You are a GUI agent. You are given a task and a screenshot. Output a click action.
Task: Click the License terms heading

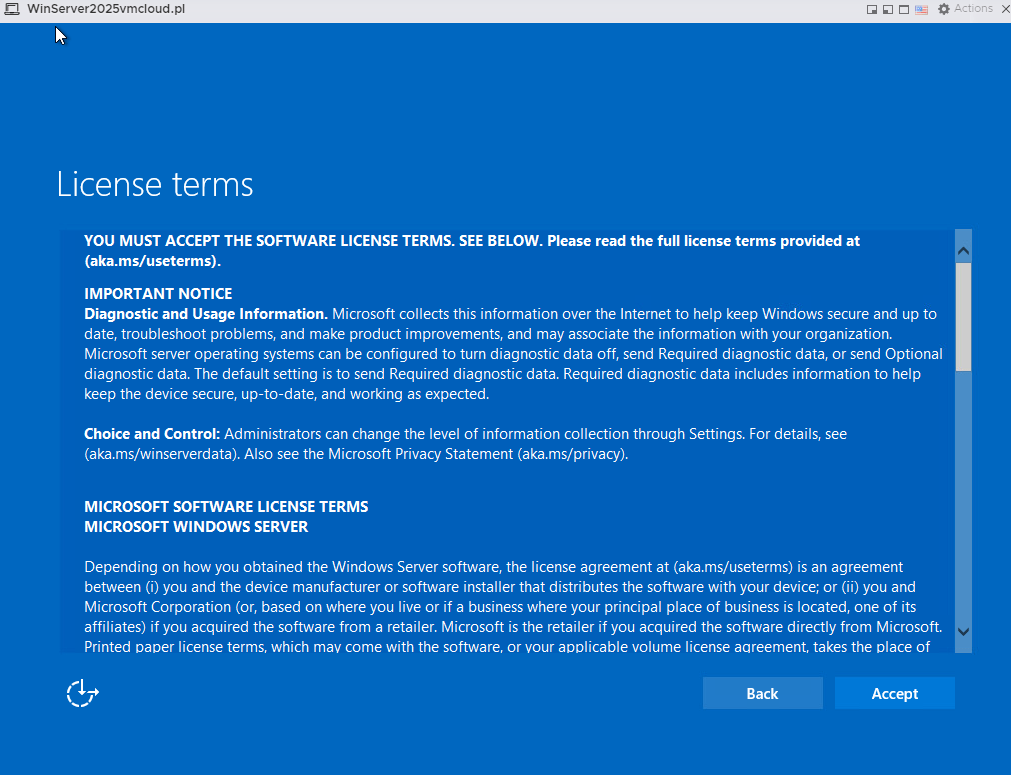pos(155,184)
